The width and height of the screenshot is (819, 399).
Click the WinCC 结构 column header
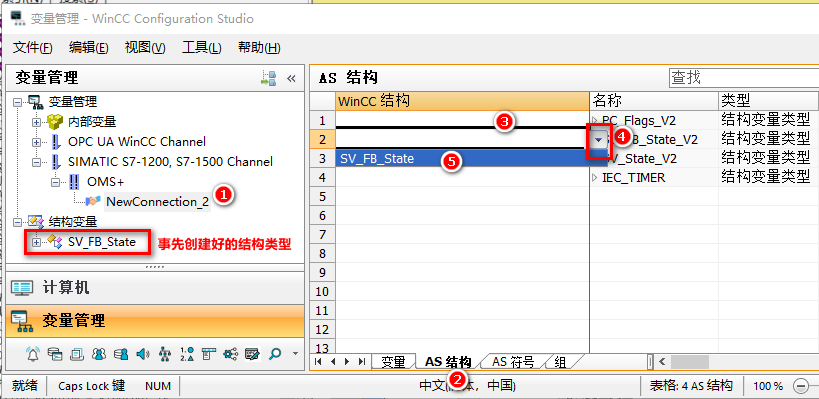click(x=462, y=101)
